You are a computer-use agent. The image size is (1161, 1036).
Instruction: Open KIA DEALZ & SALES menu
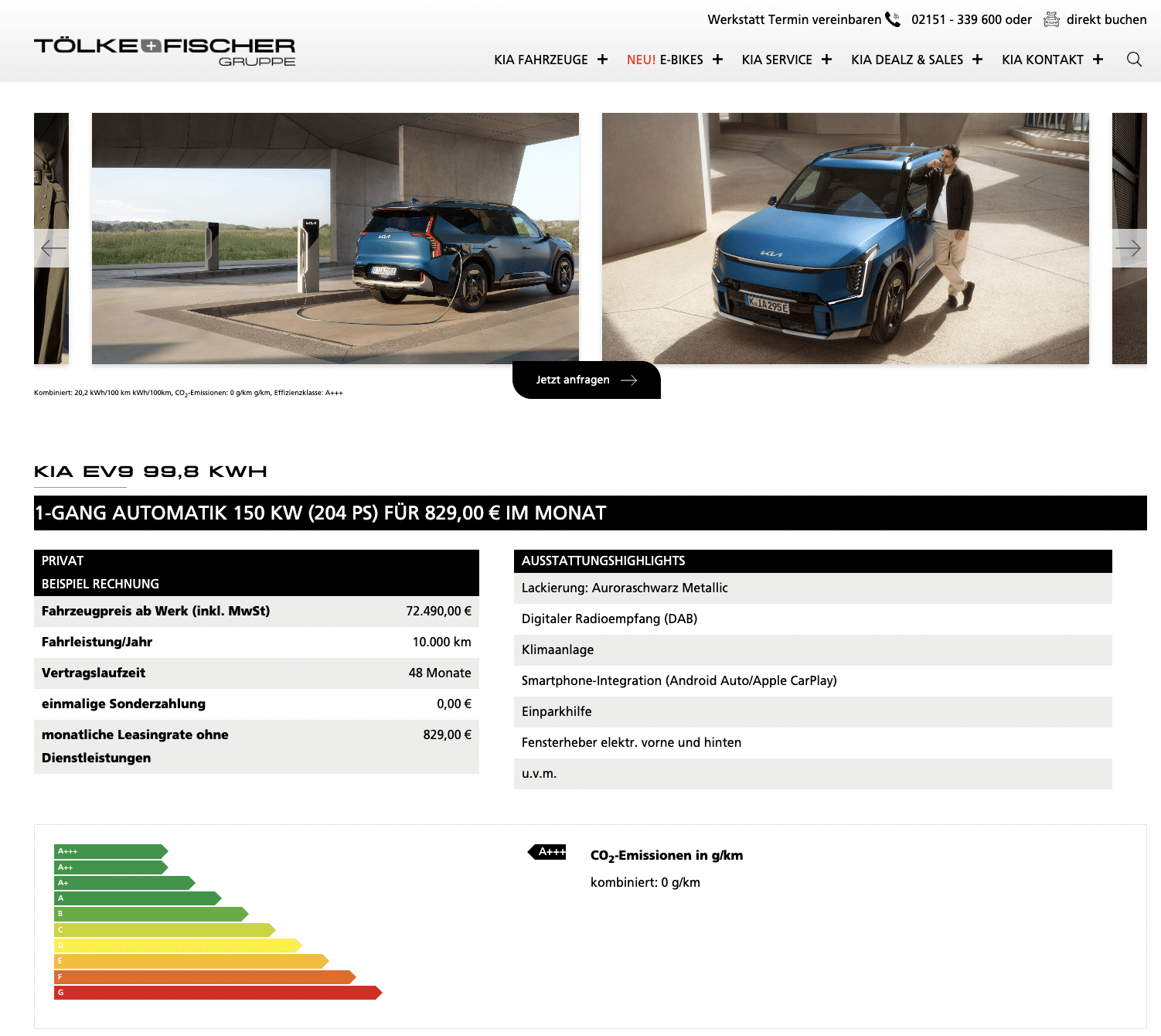(907, 60)
